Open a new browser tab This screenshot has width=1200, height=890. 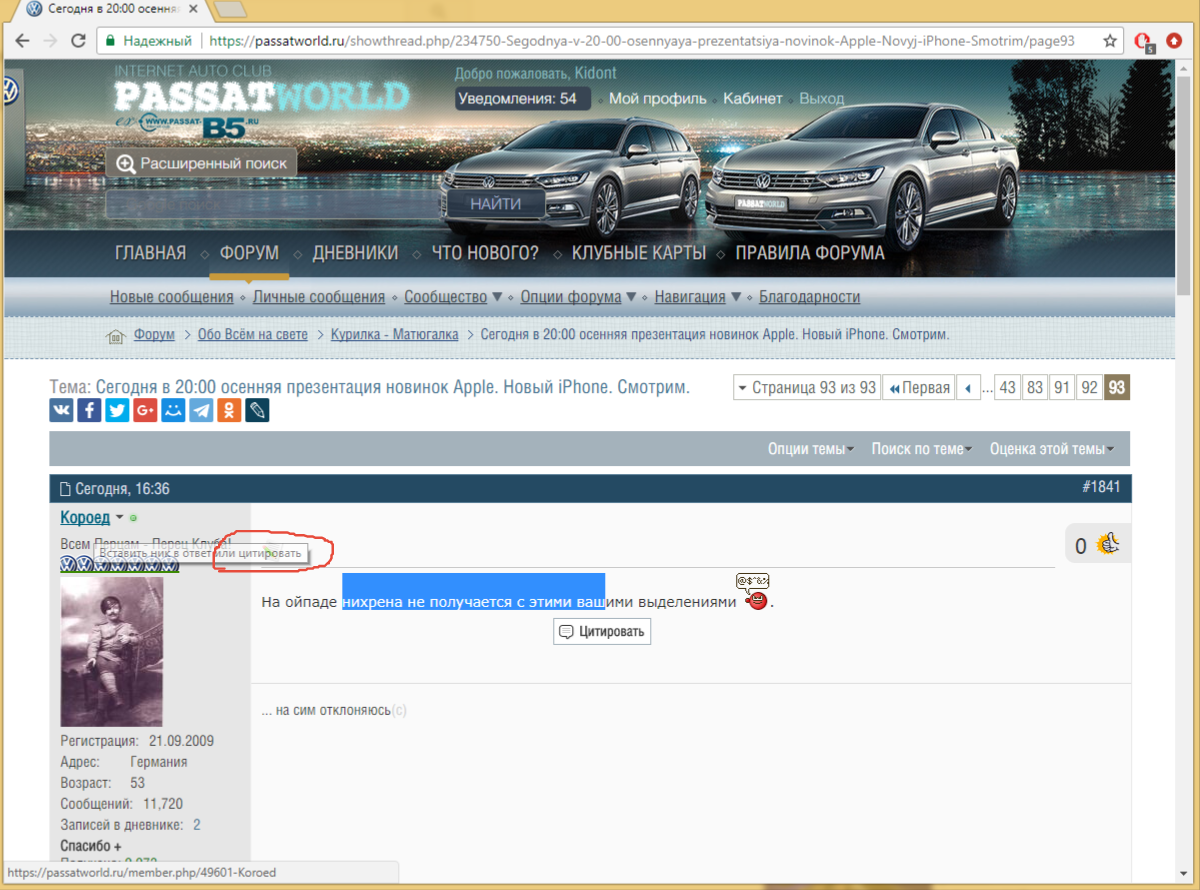[x=231, y=10]
